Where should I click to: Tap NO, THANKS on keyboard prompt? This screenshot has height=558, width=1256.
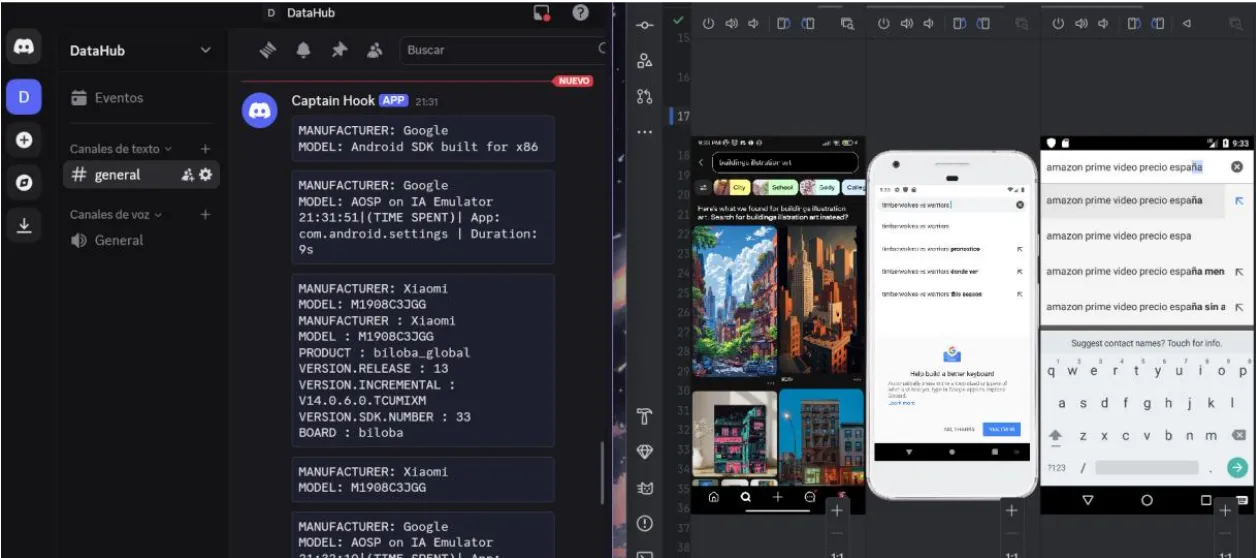[x=959, y=429]
